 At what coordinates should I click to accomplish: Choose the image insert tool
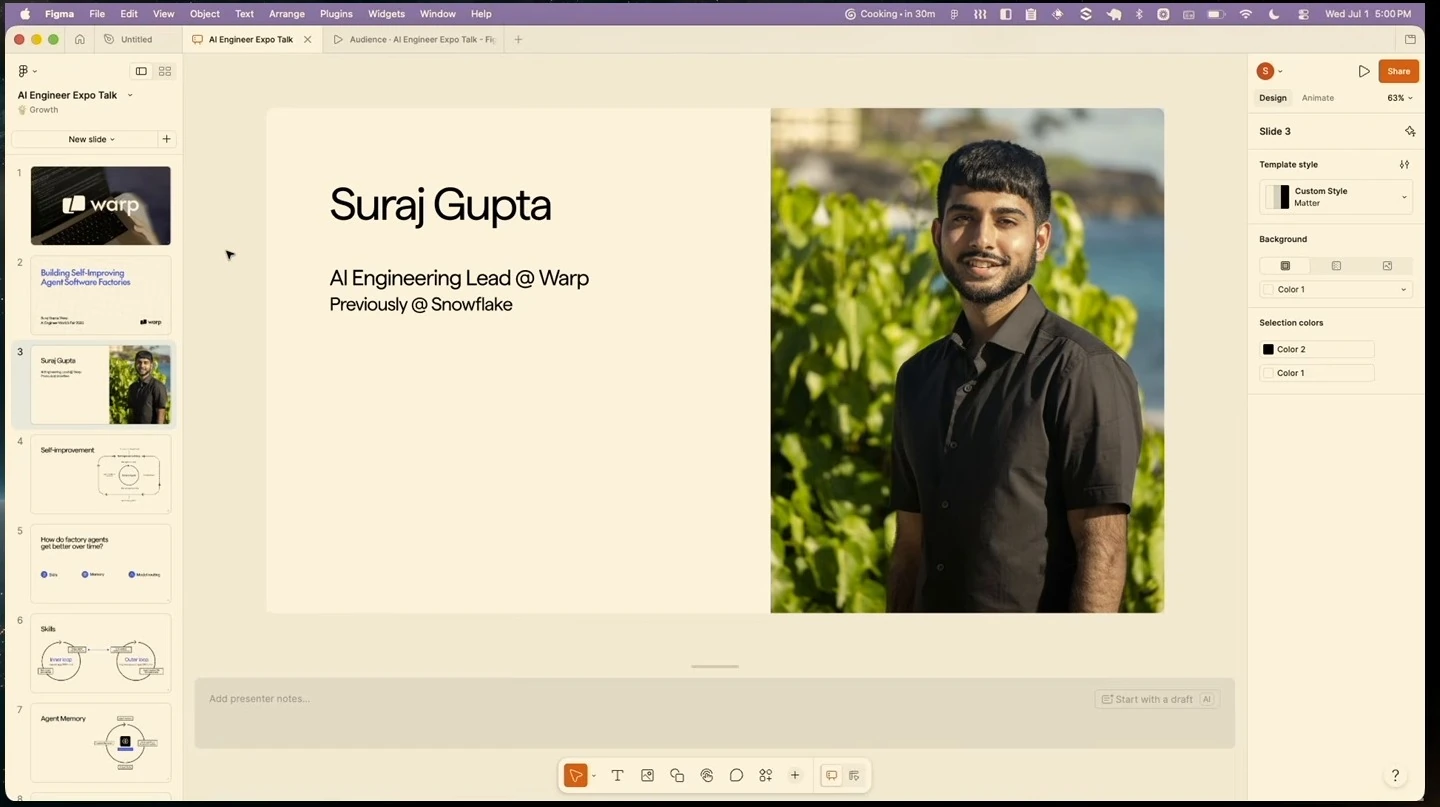pos(647,776)
